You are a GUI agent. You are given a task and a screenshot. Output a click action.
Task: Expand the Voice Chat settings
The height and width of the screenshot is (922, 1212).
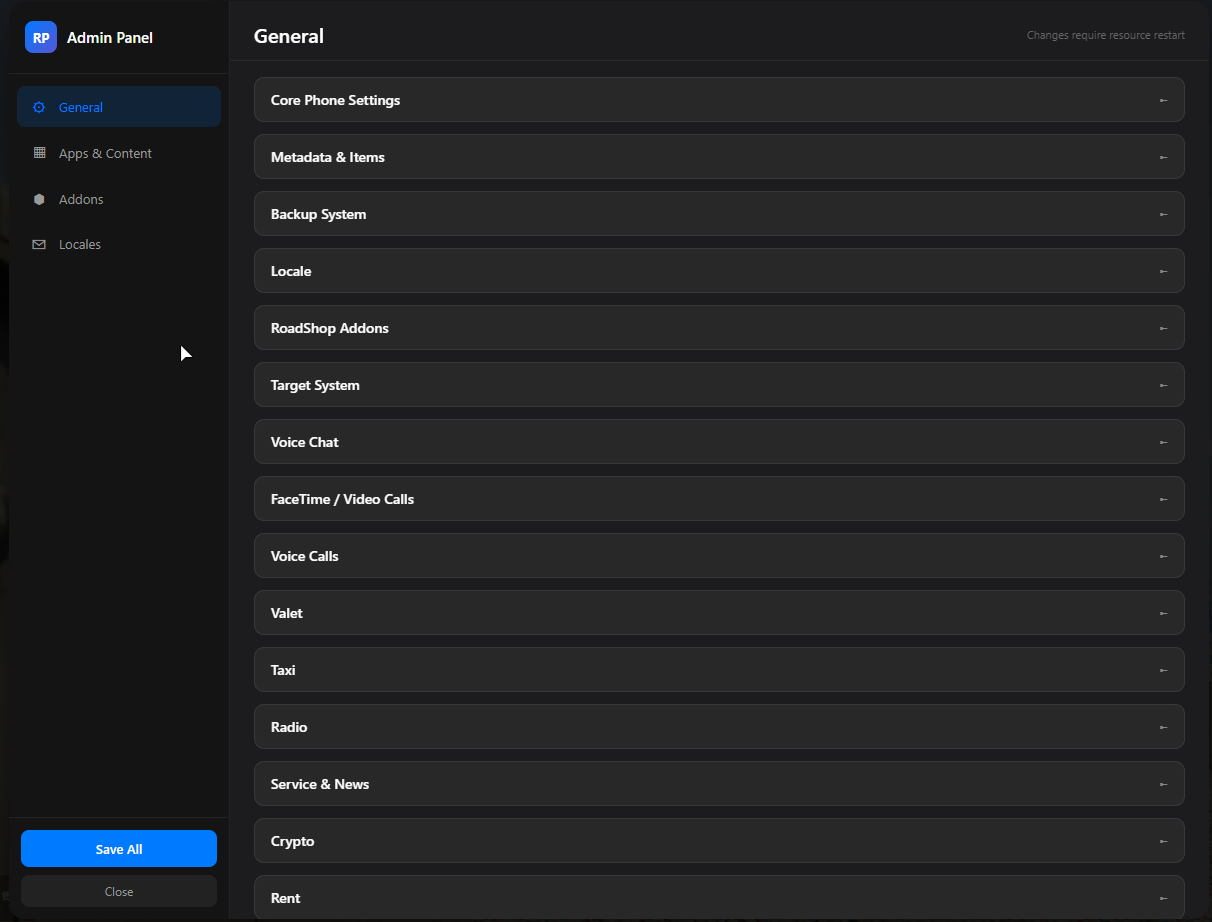click(x=719, y=442)
